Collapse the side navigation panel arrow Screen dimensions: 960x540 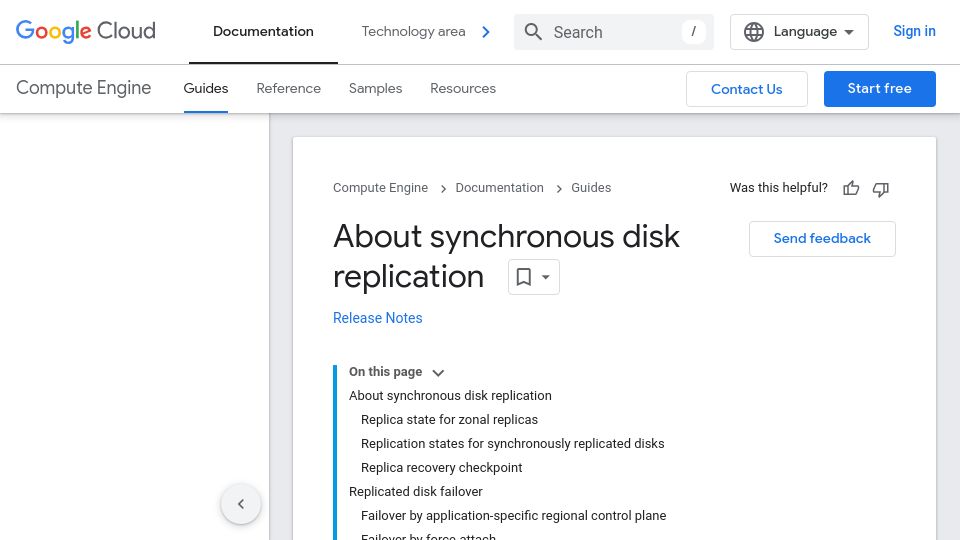point(241,504)
